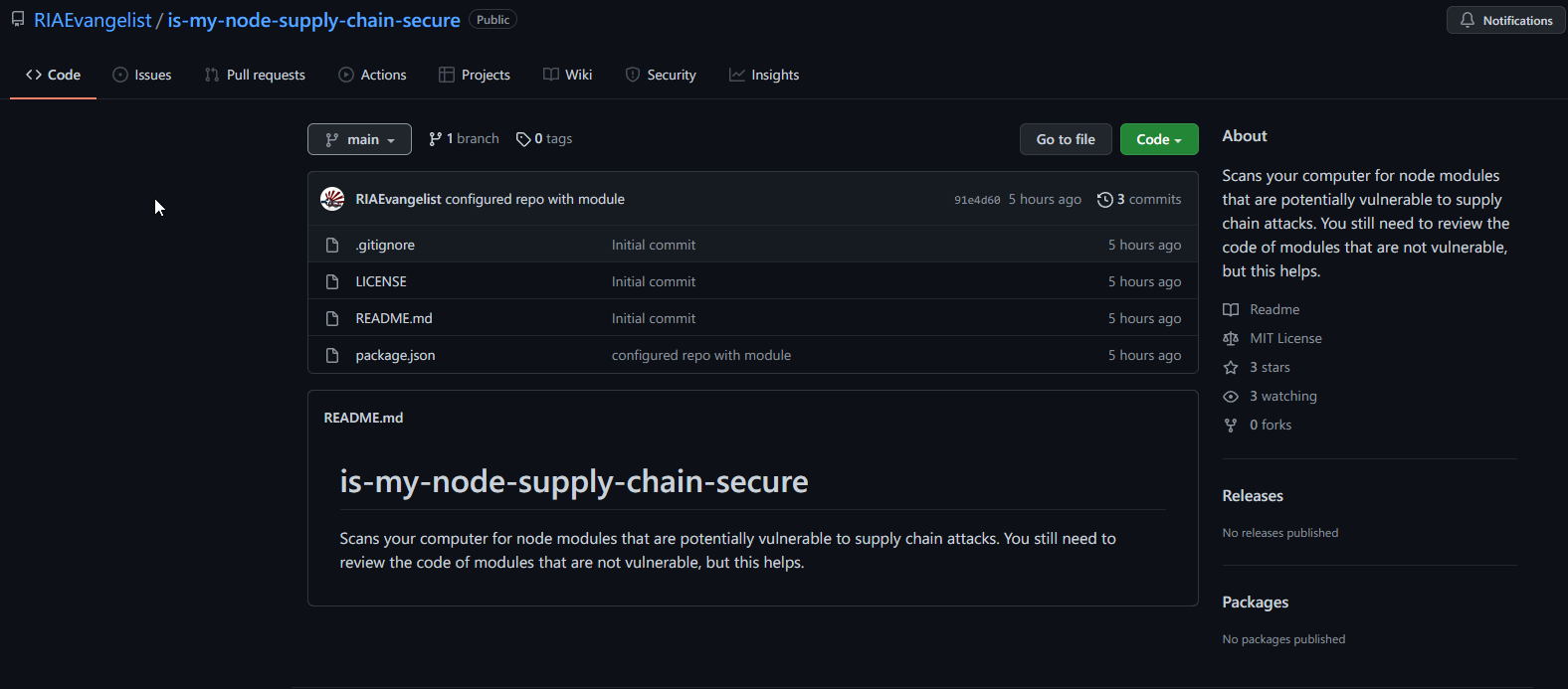This screenshot has height=689, width=1568.
Task: View the 3 commits history link
Action: 1139,200
